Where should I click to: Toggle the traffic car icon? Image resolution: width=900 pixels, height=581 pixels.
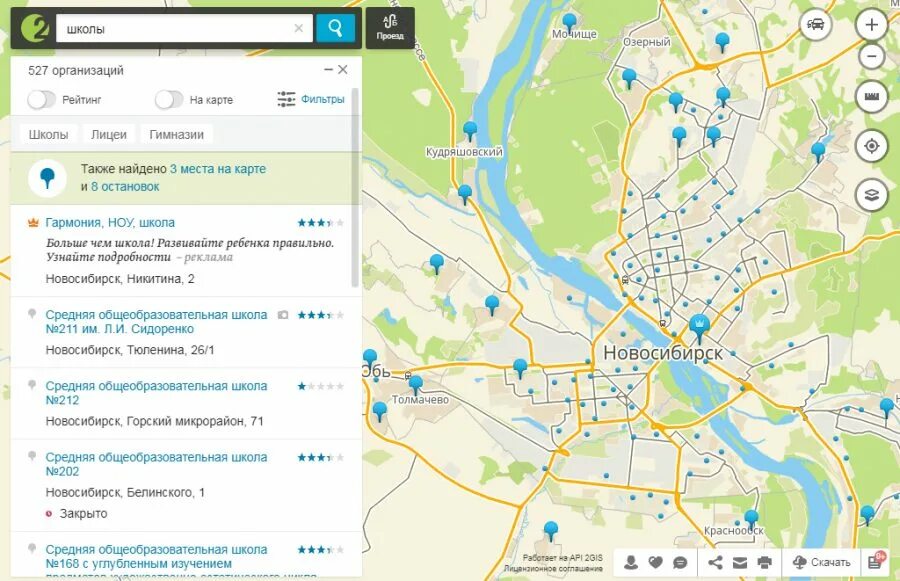816,25
